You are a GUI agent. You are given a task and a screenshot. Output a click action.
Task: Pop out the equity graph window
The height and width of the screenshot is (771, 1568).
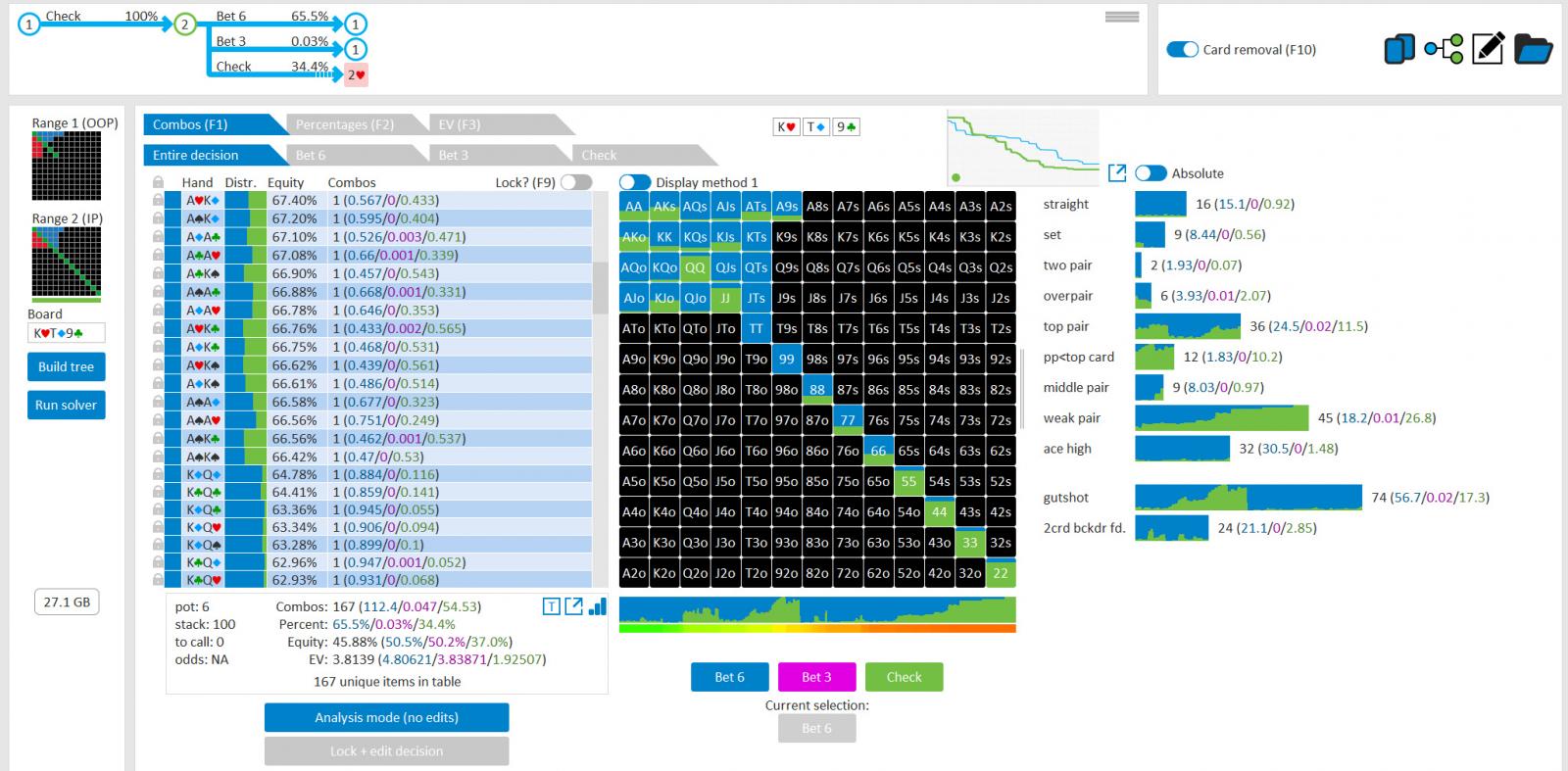1116,173
